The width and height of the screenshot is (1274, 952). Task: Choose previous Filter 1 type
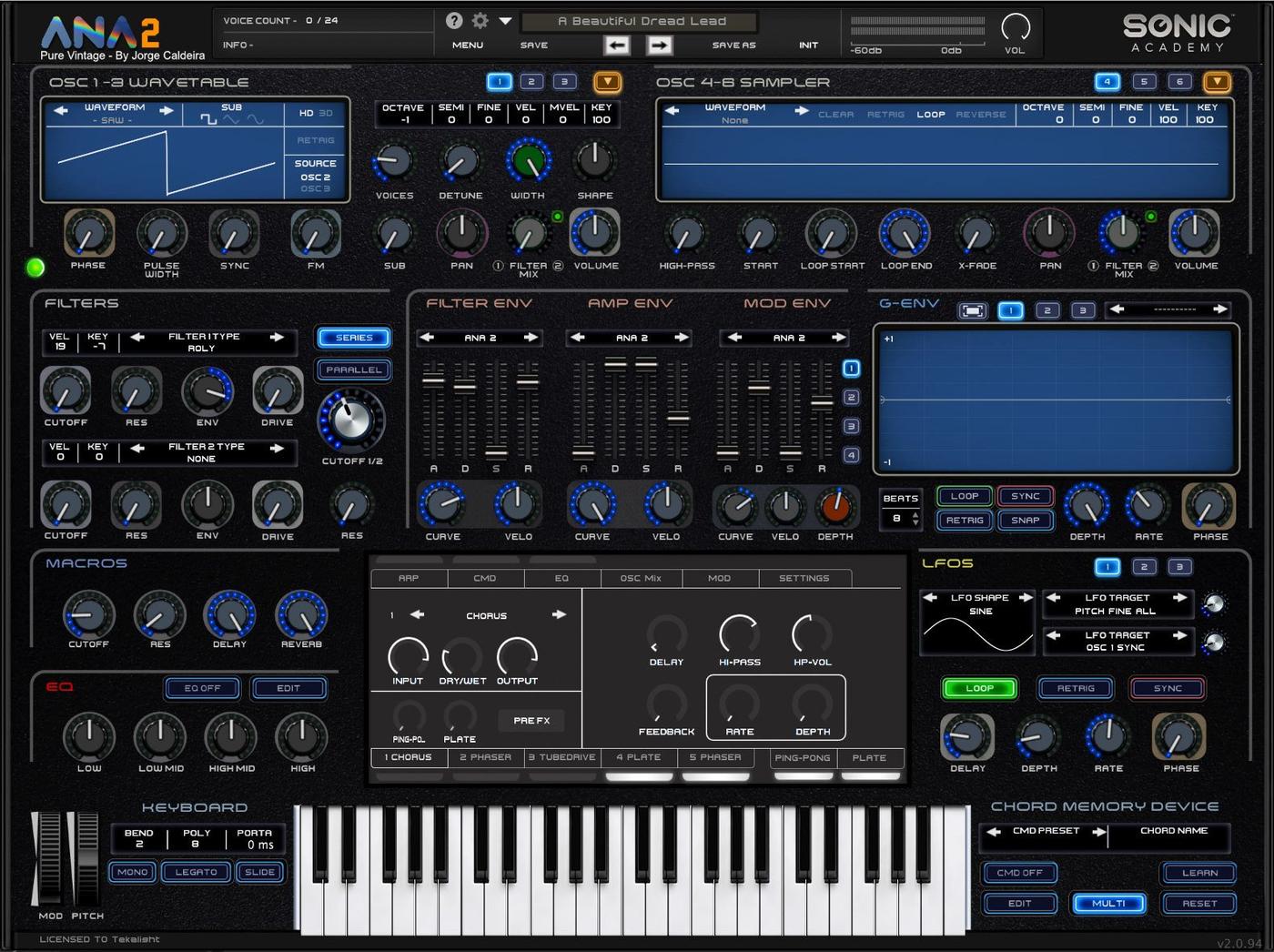point(136,337)
